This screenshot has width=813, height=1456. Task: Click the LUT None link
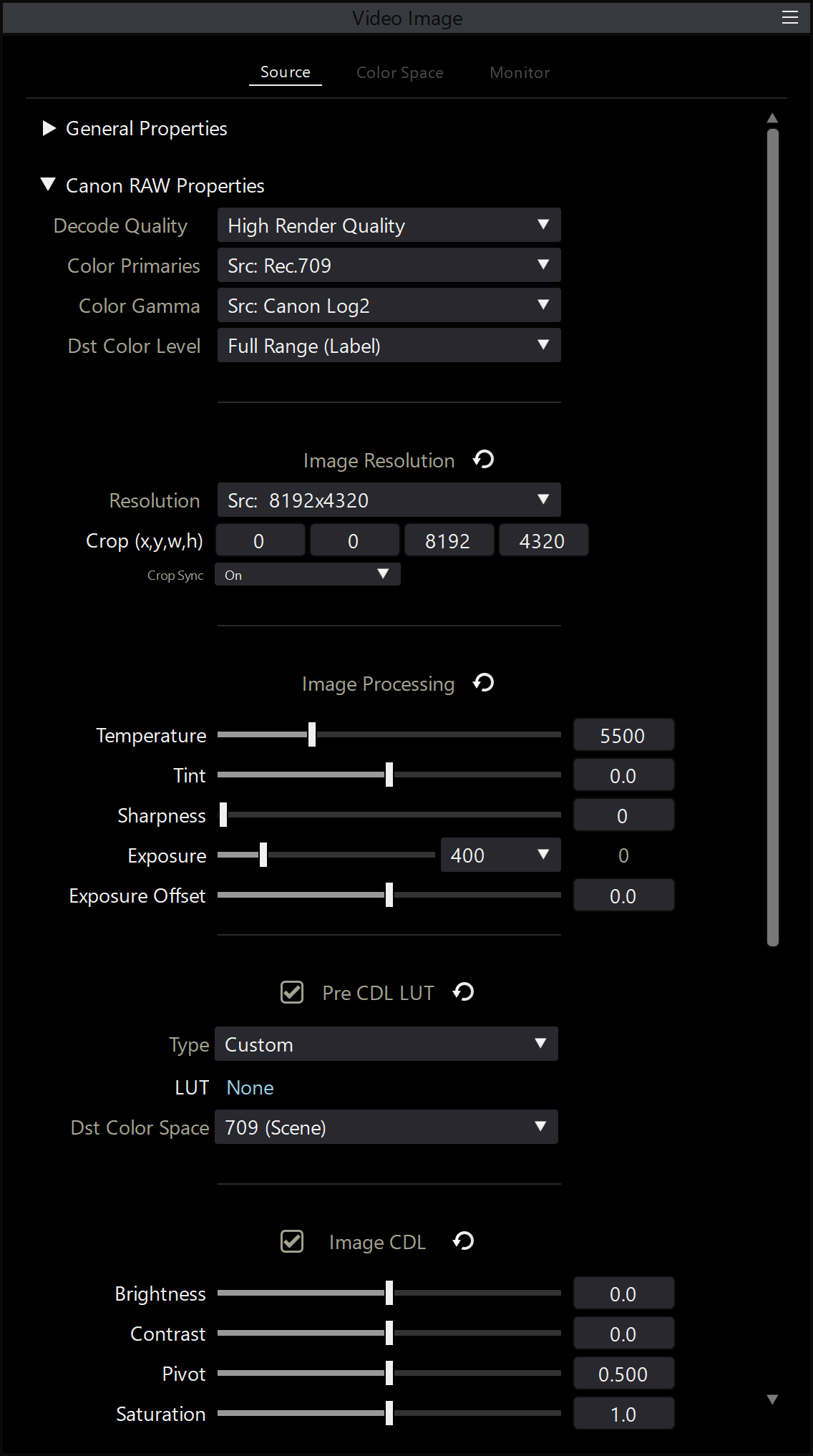(x=250, y=1087)
